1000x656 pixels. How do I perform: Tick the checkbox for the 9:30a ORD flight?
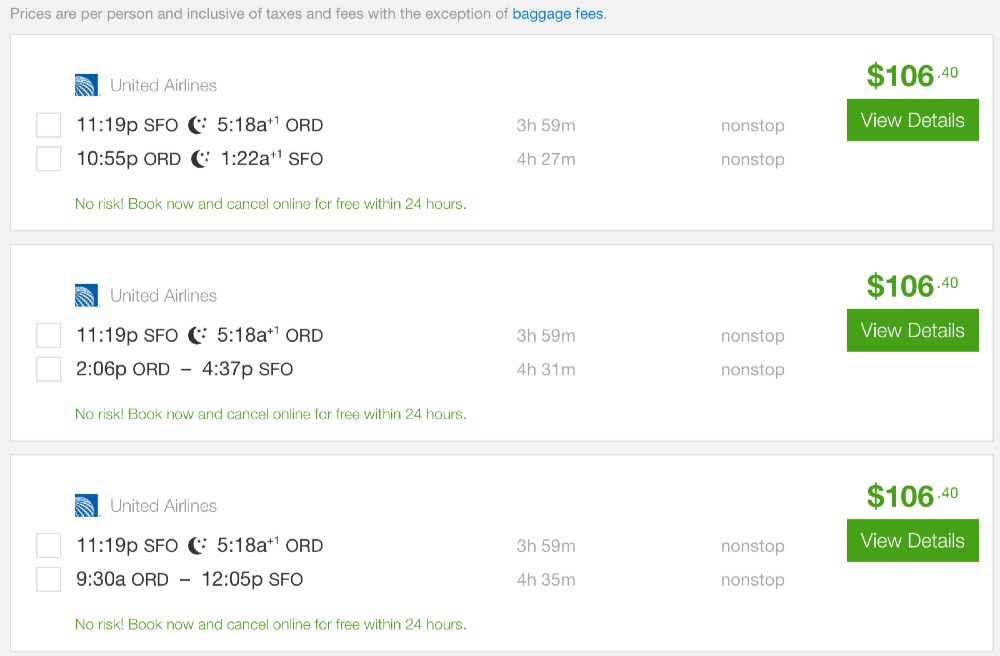pos(49,579)
